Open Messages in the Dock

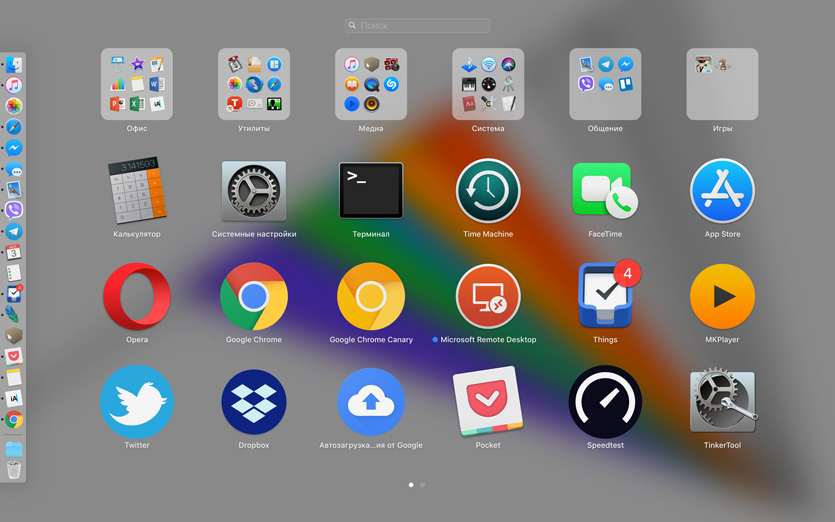coord(14,169)
